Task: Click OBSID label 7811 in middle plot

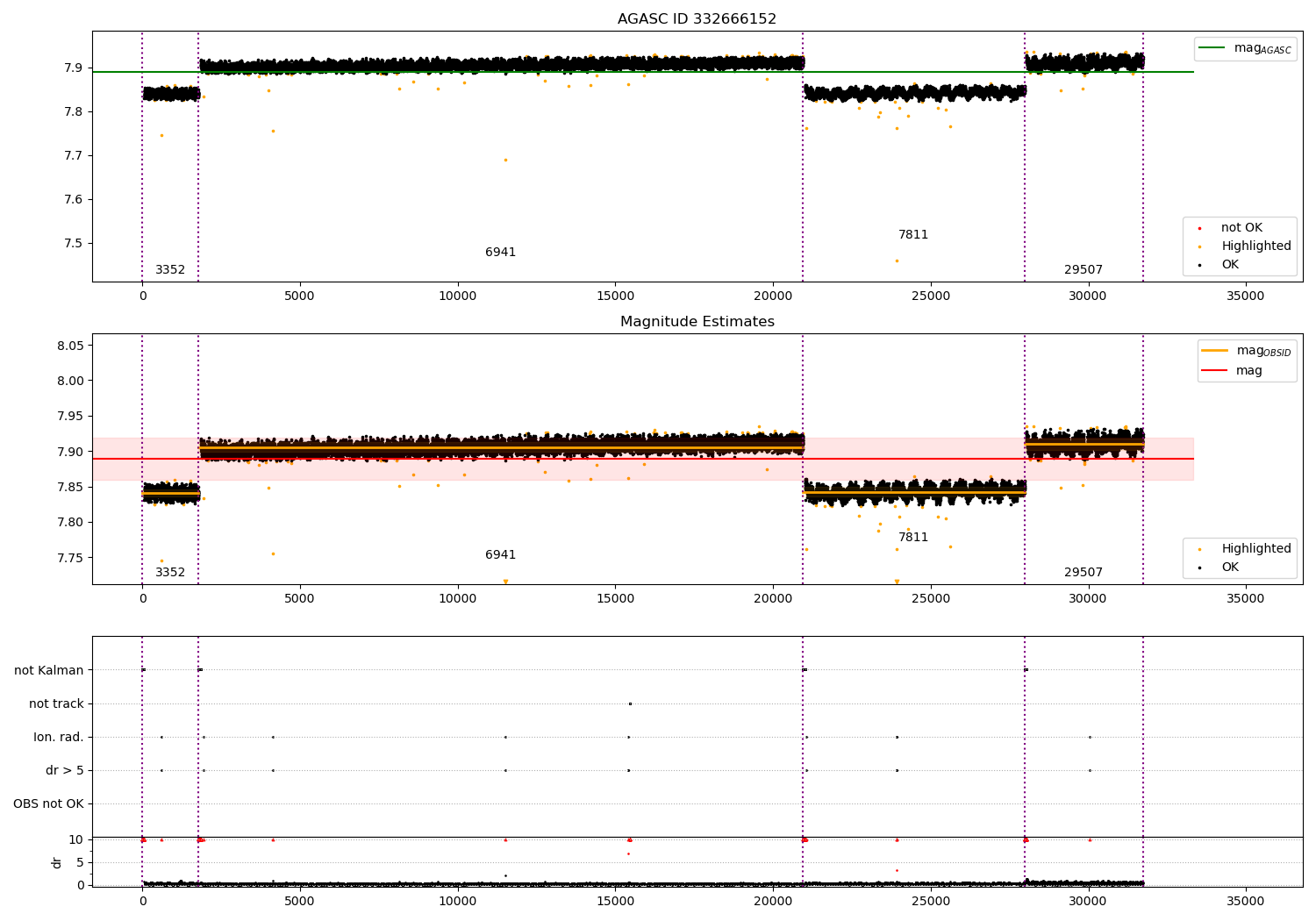Action: [x=912, y=538]
